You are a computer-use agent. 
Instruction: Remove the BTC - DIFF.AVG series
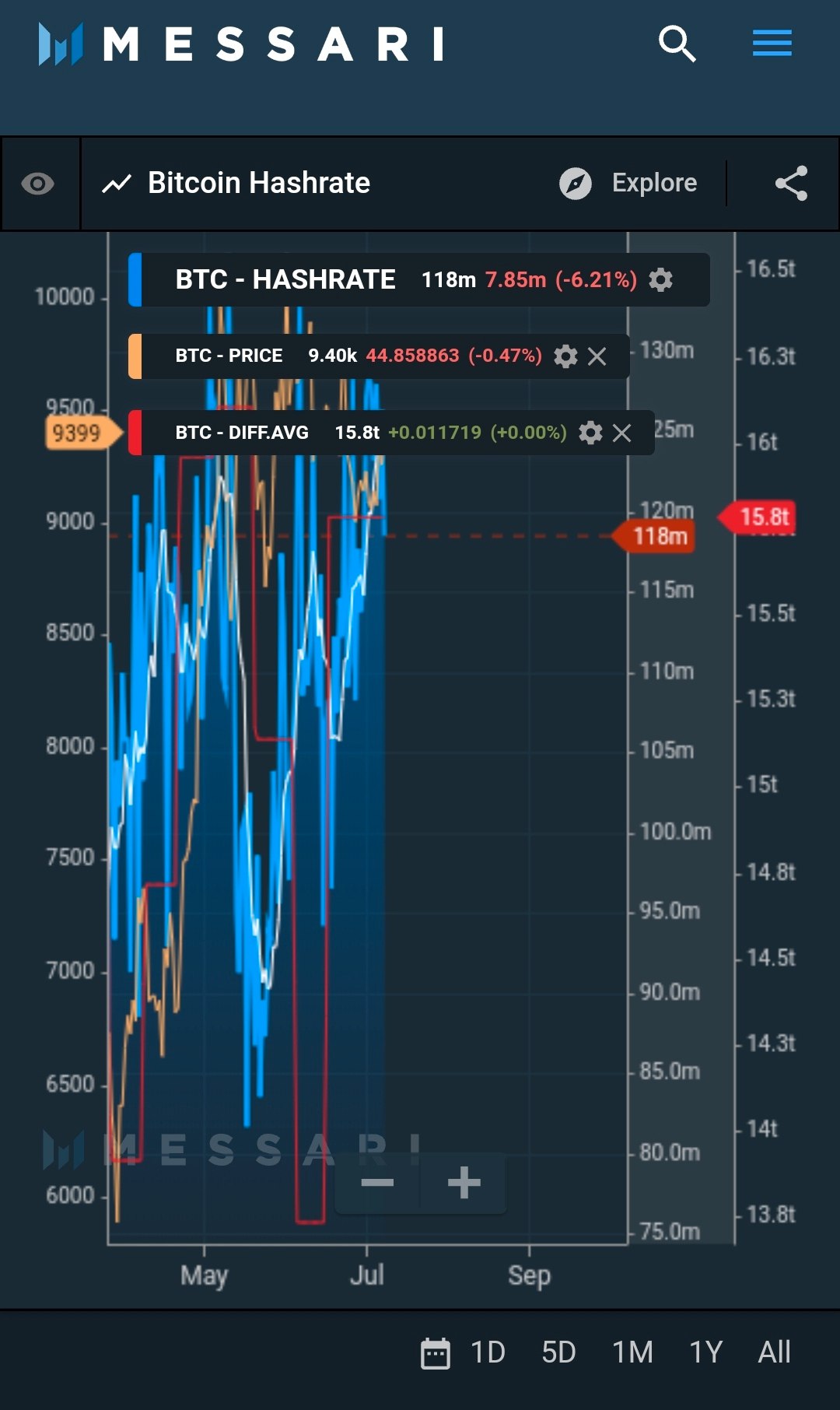[621, 433]
